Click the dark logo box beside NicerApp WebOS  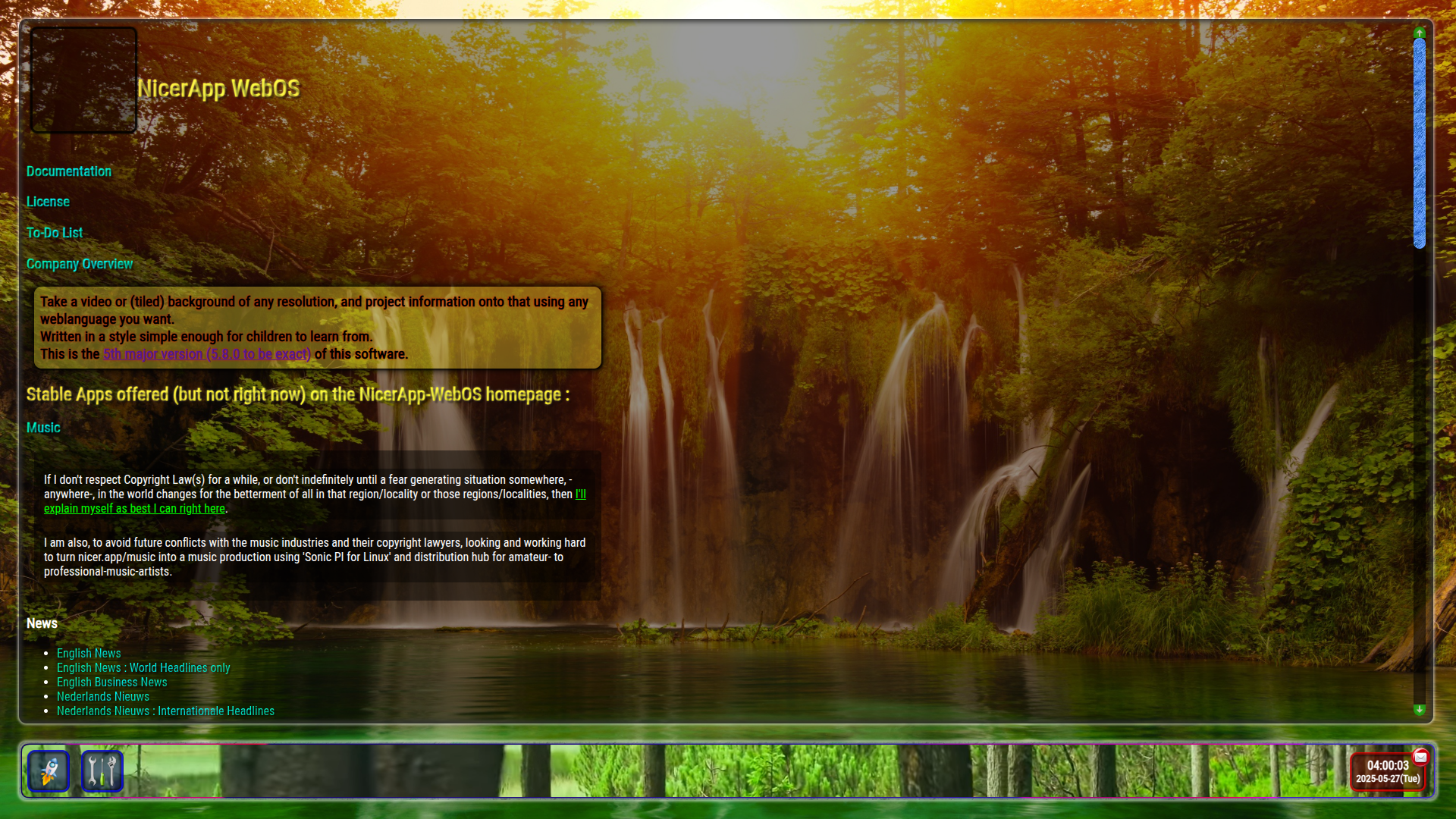[x=83, y=80]
